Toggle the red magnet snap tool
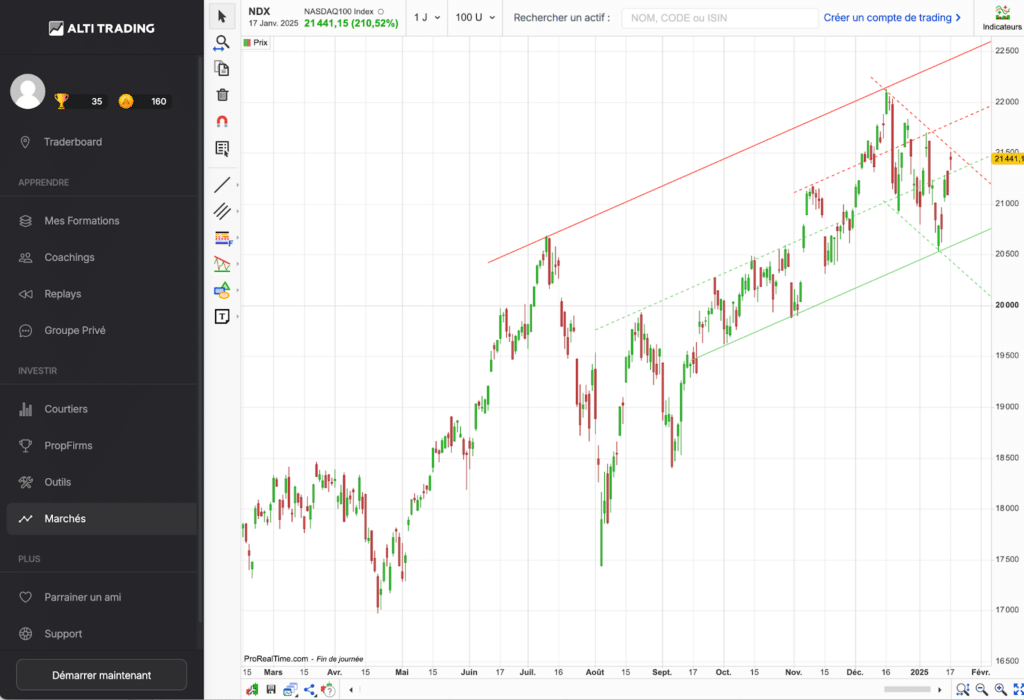Screen dimensions: 1024x700 (222, 121)
